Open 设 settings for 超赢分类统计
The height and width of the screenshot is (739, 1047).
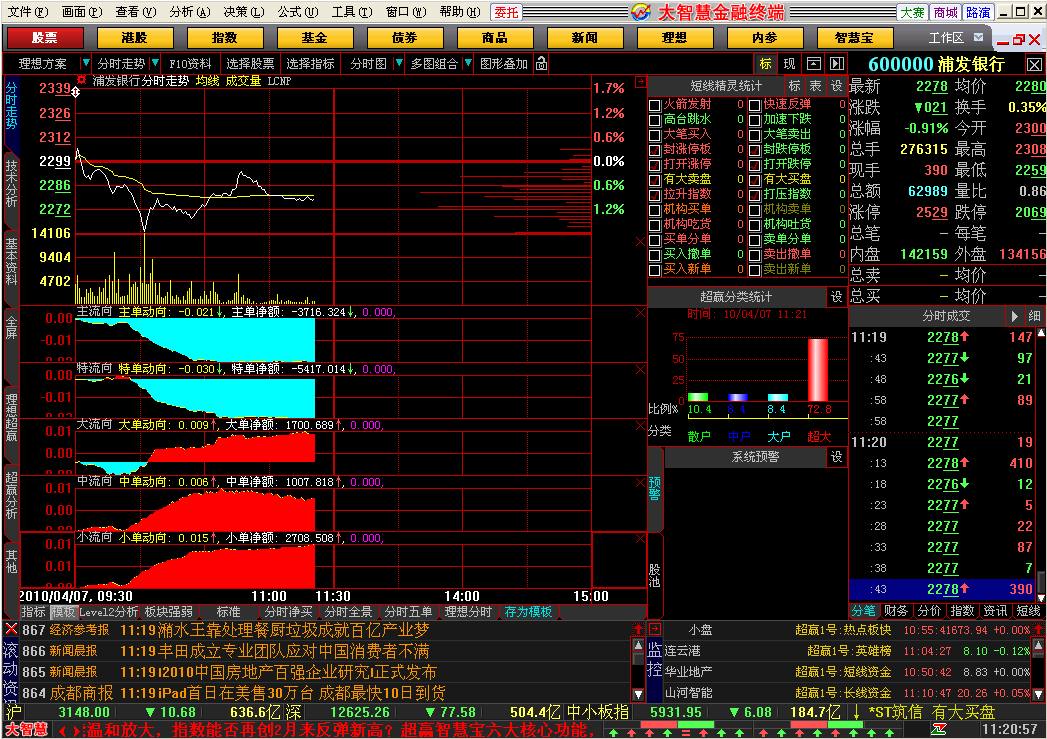[x=837, y=296]
